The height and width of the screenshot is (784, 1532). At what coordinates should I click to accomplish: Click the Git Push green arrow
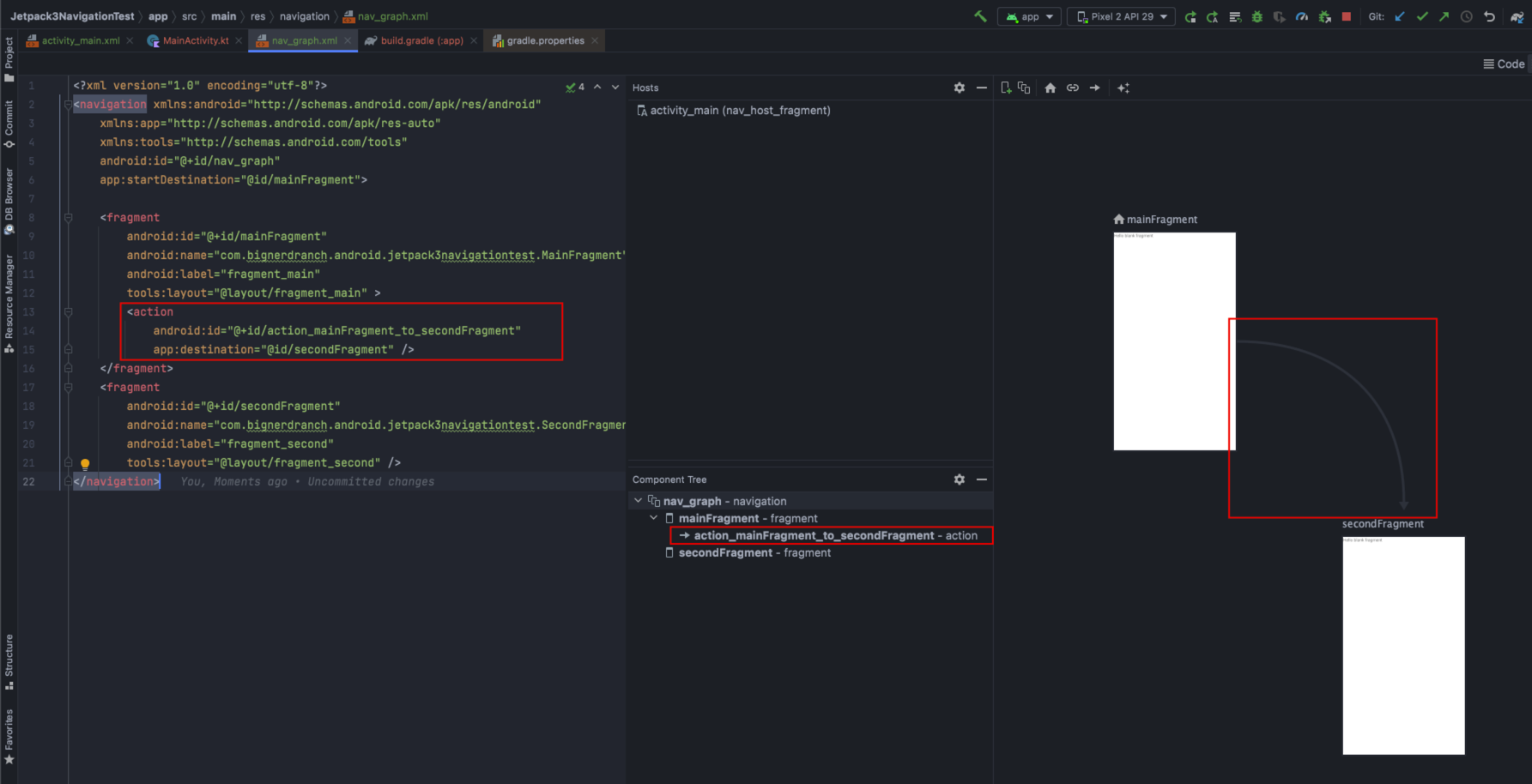pos(1444,16)
